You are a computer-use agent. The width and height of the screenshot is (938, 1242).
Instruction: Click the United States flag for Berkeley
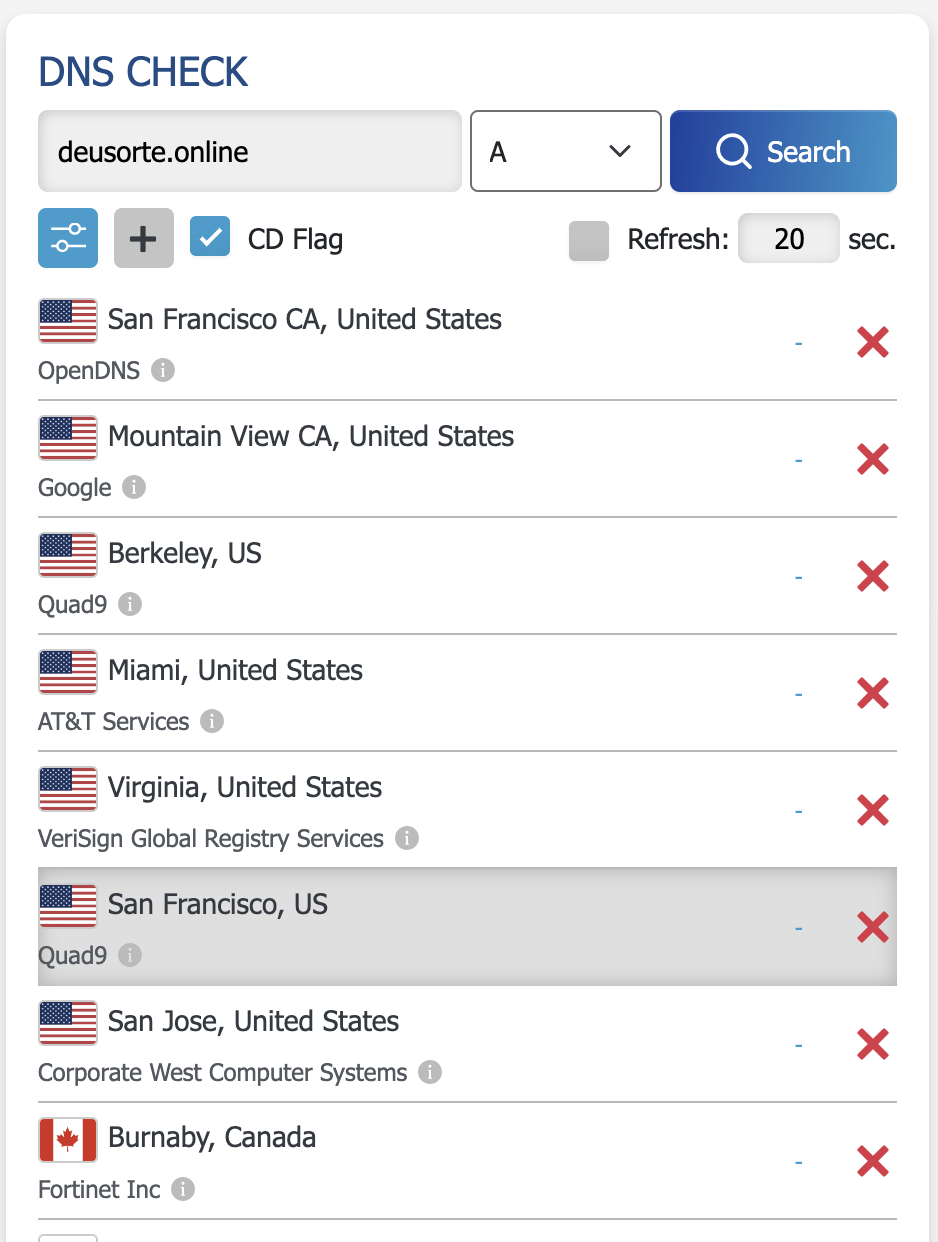coord(68,554)
